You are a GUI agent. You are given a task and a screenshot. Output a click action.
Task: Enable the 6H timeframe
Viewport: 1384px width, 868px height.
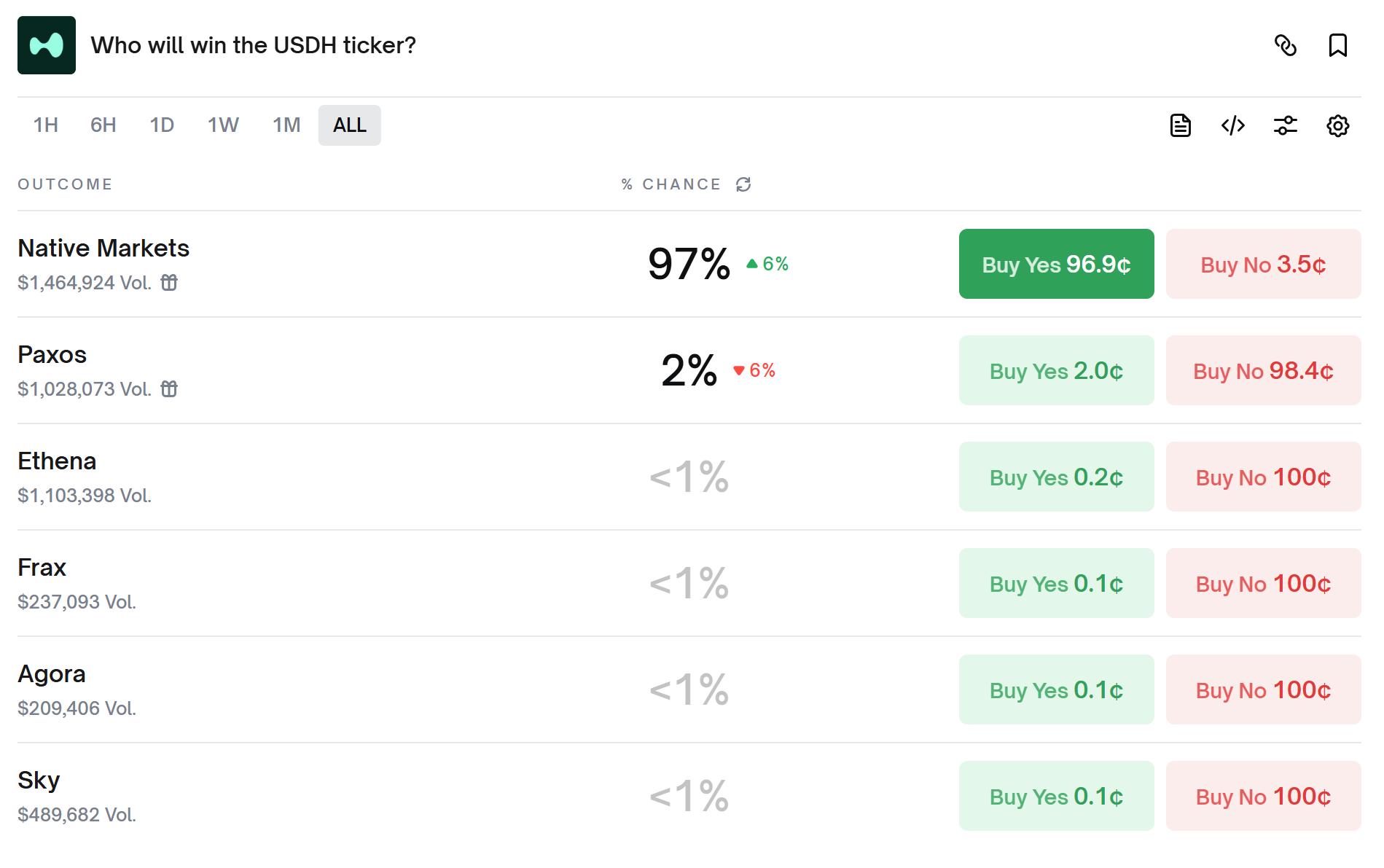click(102, 125)
